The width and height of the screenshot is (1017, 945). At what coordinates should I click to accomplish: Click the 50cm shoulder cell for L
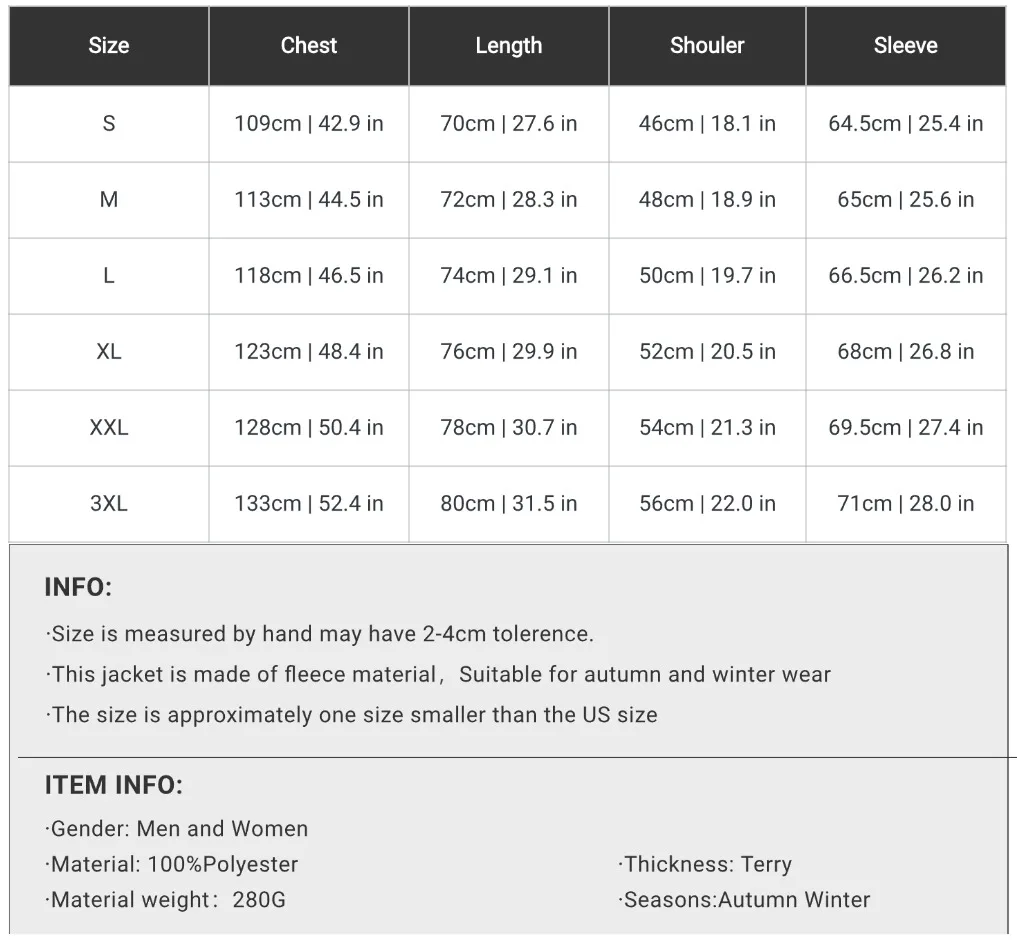pyautogui.click(x=707, y=276)
